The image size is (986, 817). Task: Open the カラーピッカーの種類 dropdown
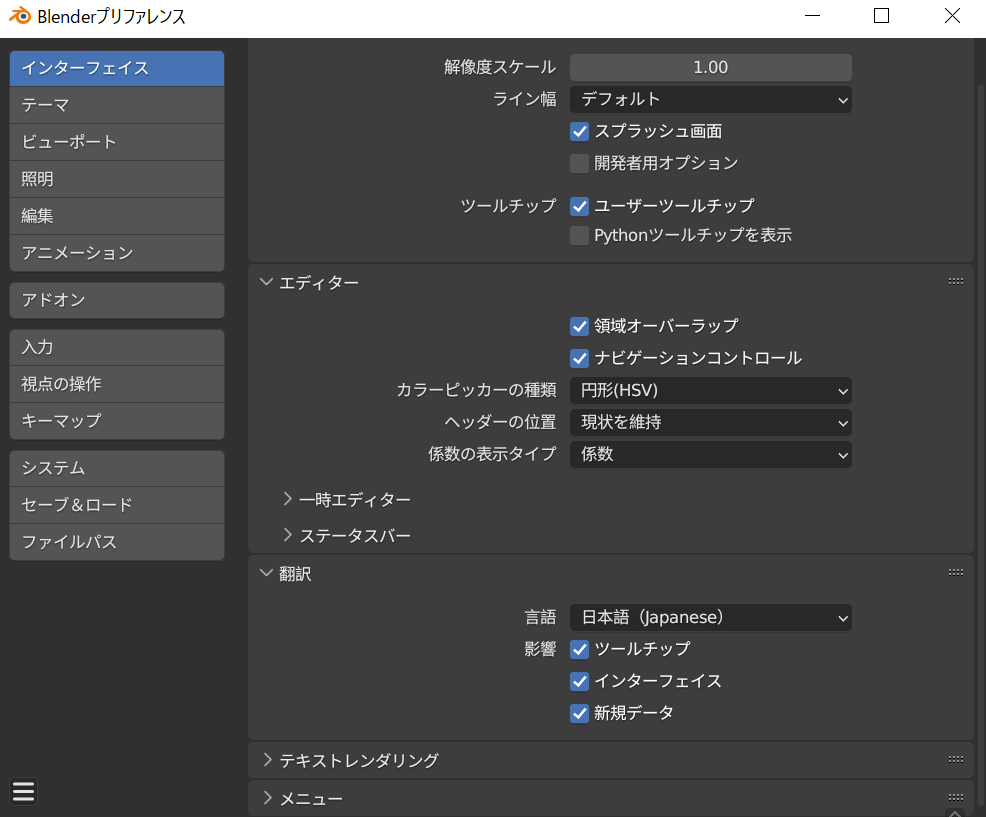(x=710, y=391)
